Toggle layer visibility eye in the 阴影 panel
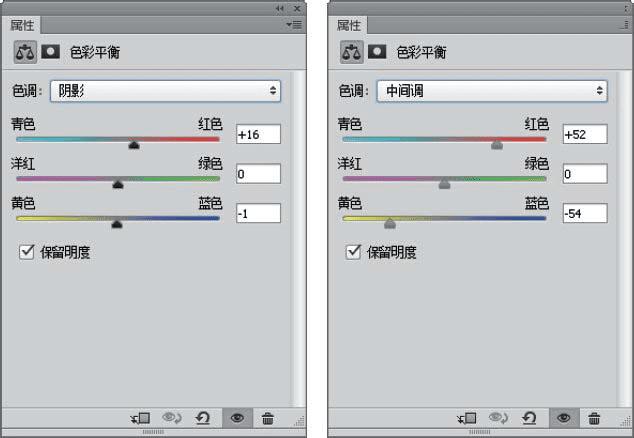 click(x=236, y=418)
